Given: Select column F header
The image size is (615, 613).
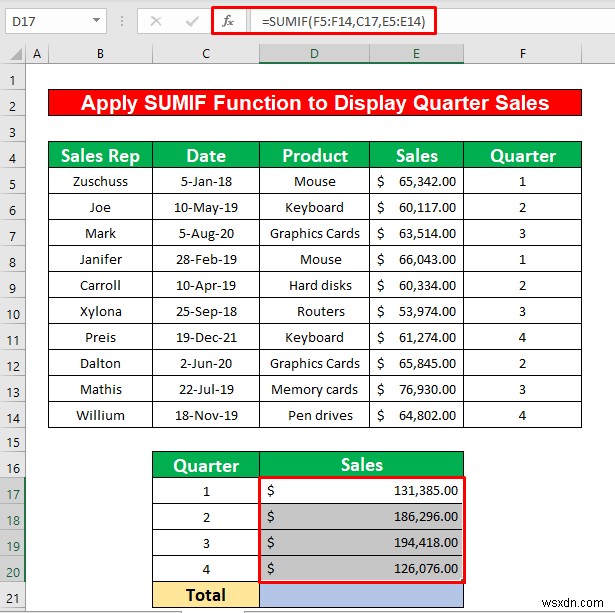Looking at the screenshot, I should pyautogui.click(x=522, y=54).
